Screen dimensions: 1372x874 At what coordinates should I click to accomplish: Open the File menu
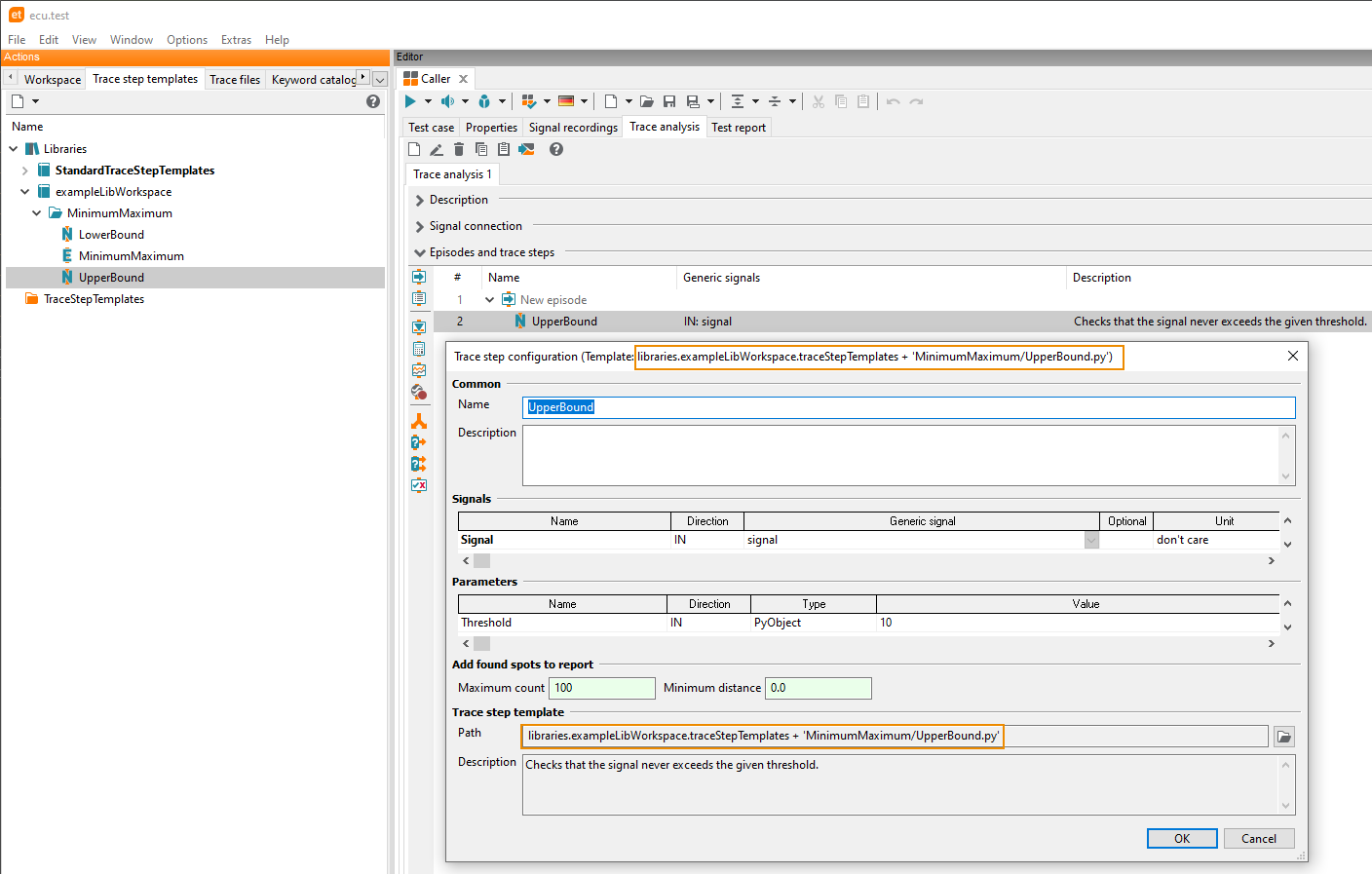(x=17, y=40)
